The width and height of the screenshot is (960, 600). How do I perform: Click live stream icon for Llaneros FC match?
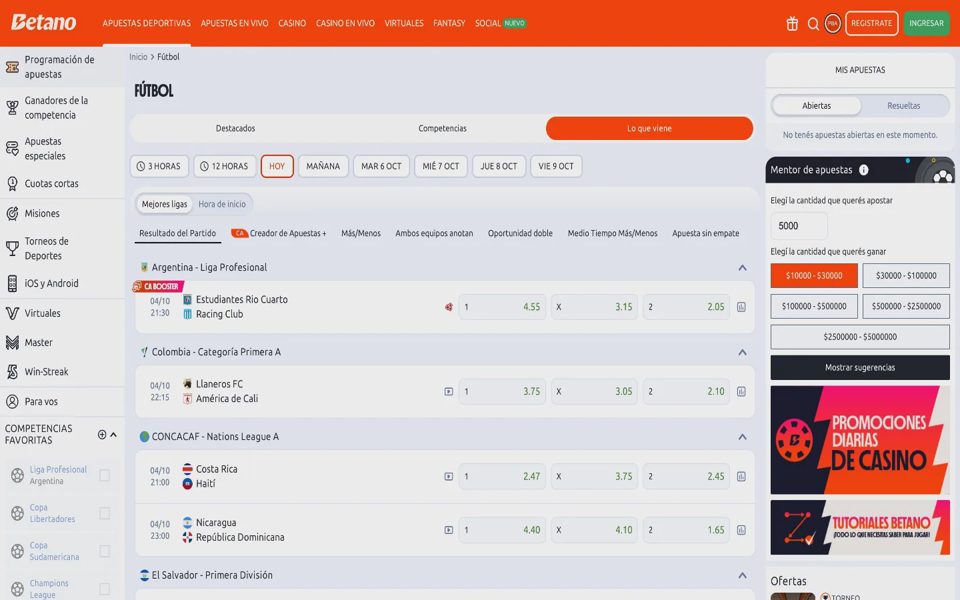point(449,391)
